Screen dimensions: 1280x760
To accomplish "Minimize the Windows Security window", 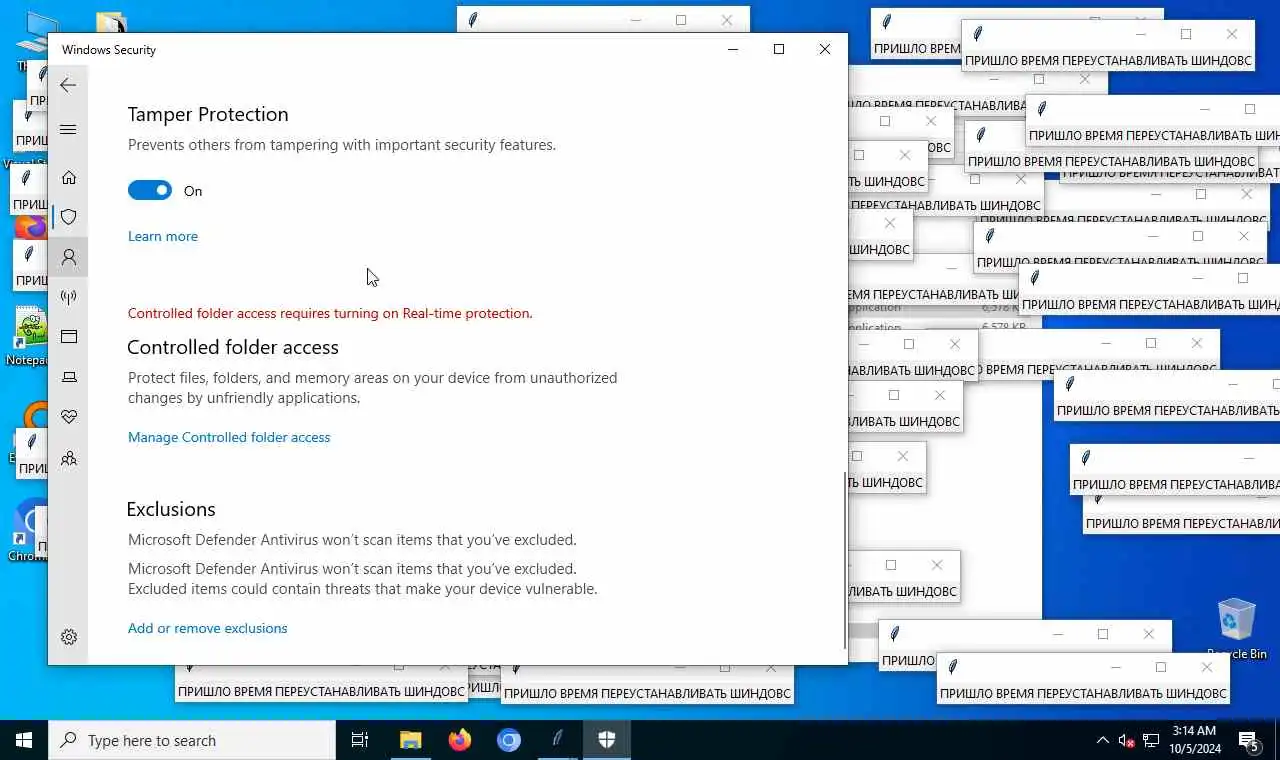I will tap(733, 49).
